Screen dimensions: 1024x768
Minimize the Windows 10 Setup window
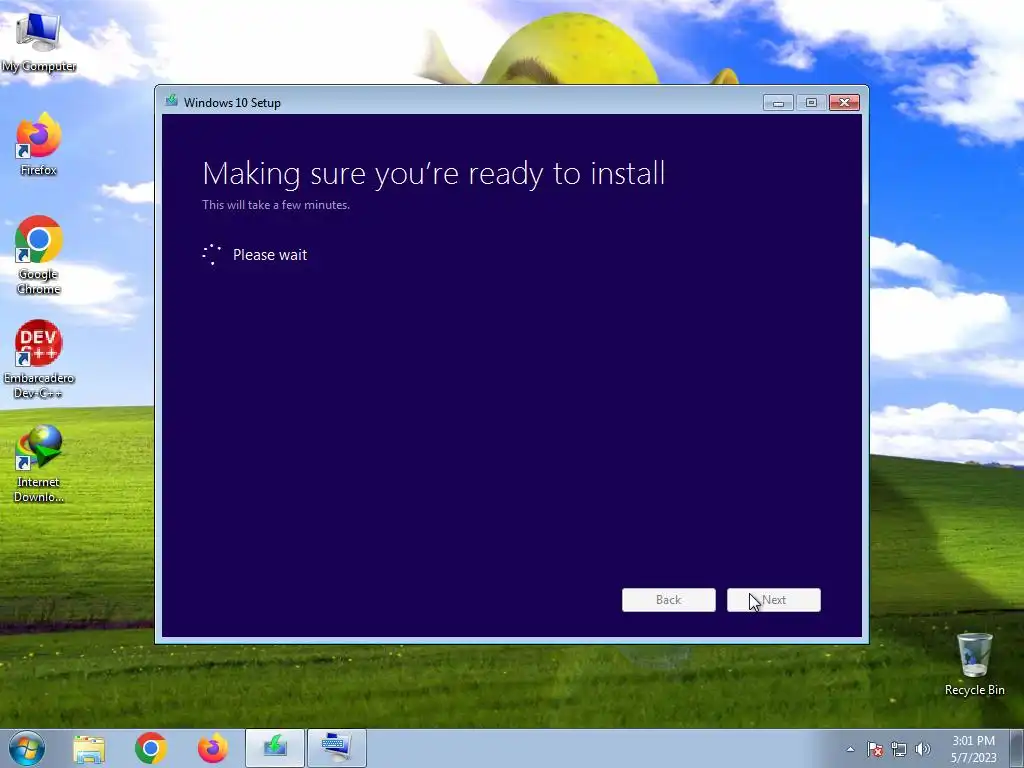(x=778, y=103)
